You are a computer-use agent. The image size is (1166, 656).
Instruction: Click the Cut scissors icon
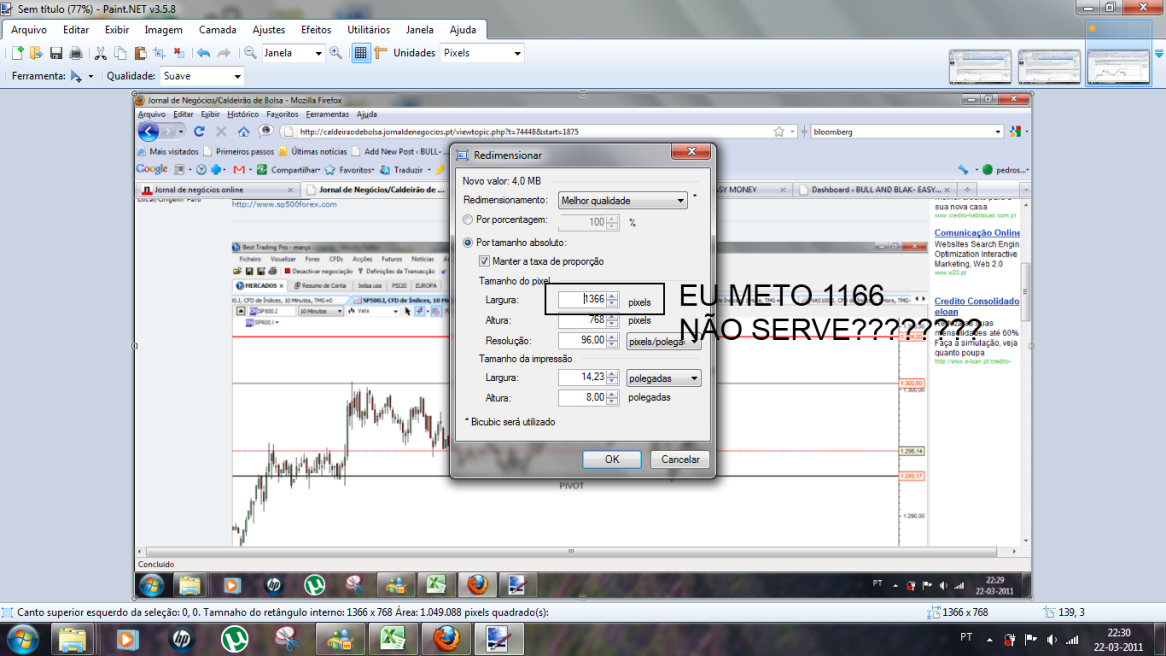[100, 53]
